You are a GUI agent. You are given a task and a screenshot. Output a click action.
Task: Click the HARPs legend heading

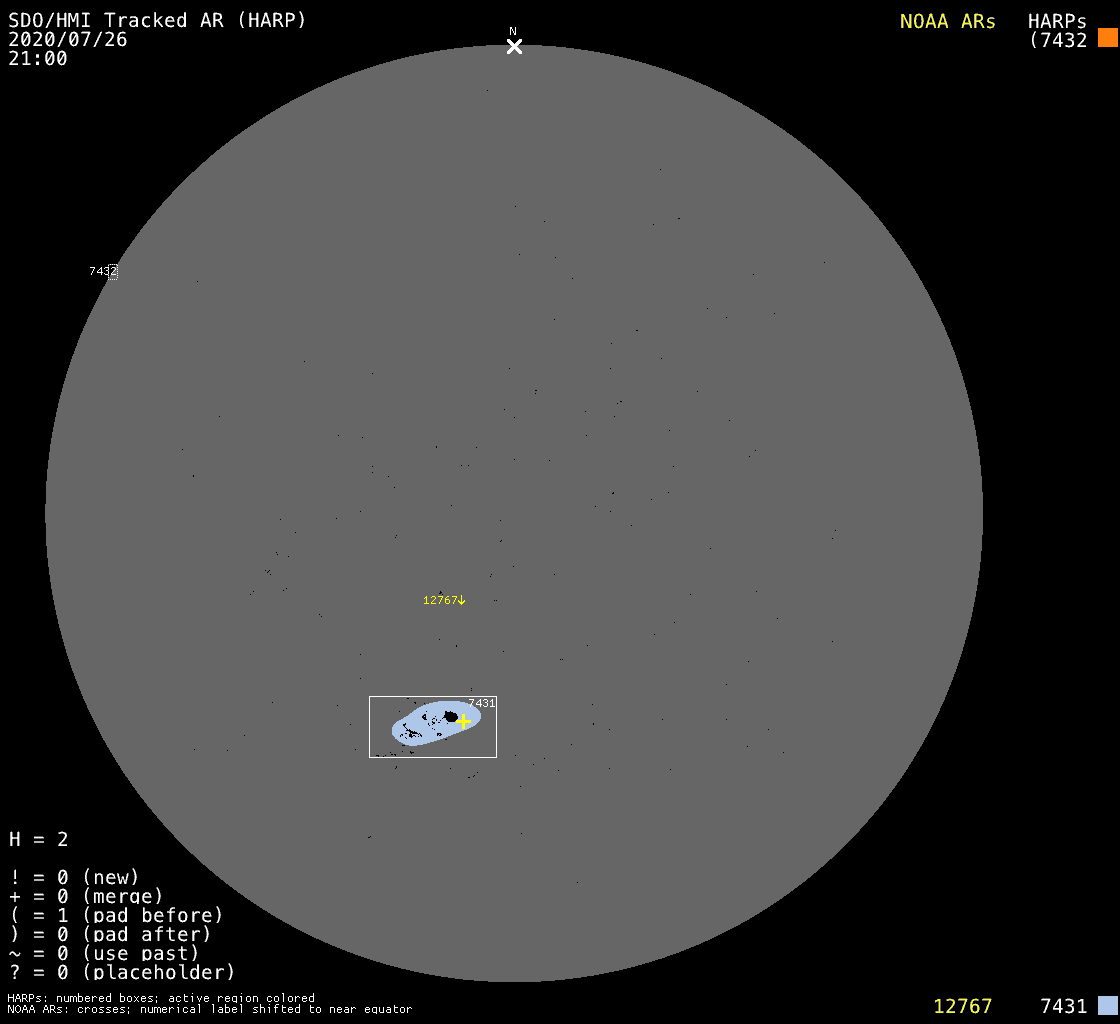[1057, 21]
